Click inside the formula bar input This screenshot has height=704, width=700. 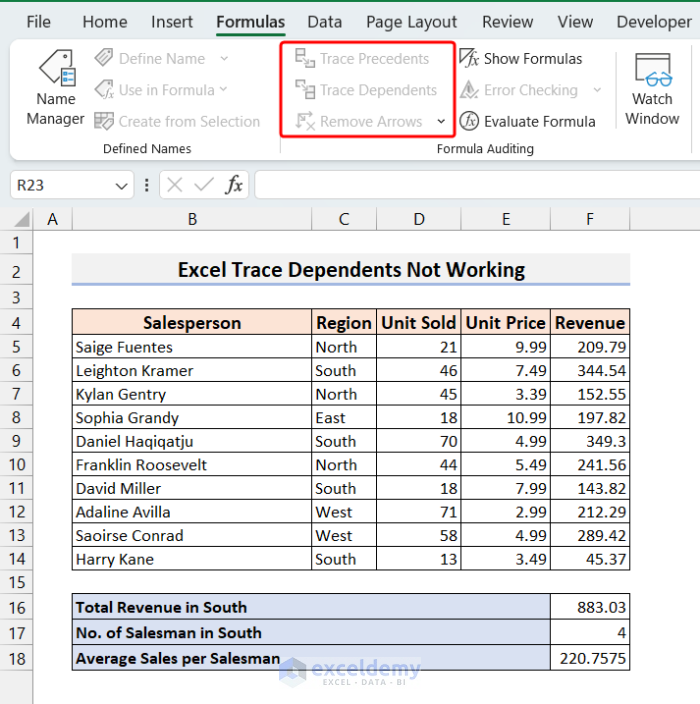pyautogui.click(x=477, y=185)
